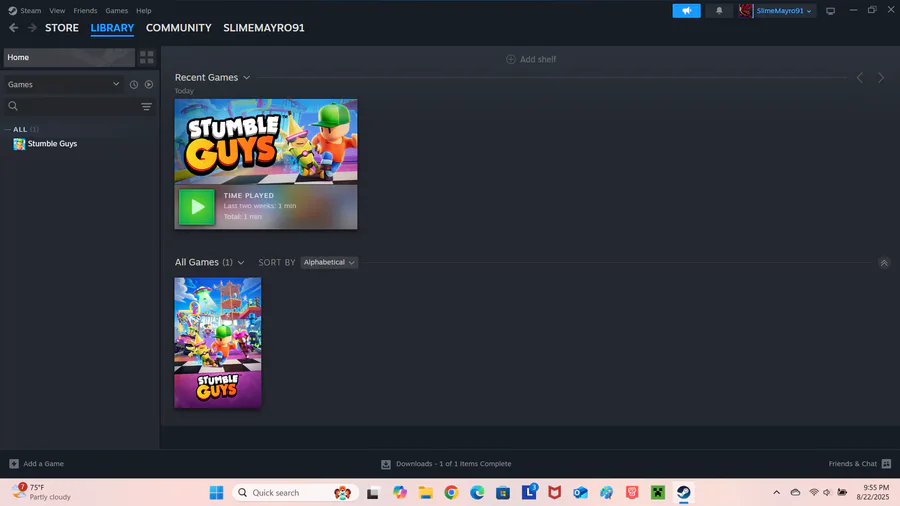Open Downloads status in the bottom bar
Image resolution: width=900 pixels, height=506 pixels.
pyautogui.click(x=446, y=464)
